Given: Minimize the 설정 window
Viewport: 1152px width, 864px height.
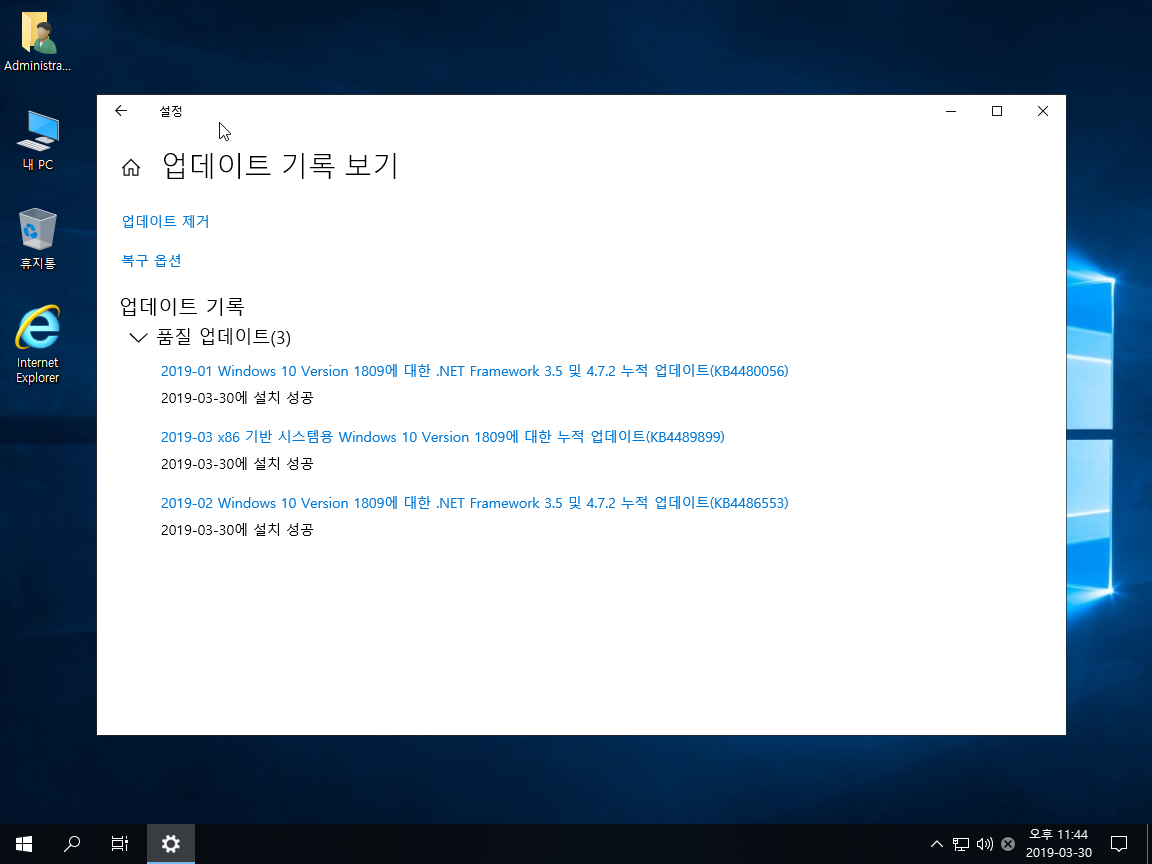Looking at the screenshot, I should [x=951, y=111].
